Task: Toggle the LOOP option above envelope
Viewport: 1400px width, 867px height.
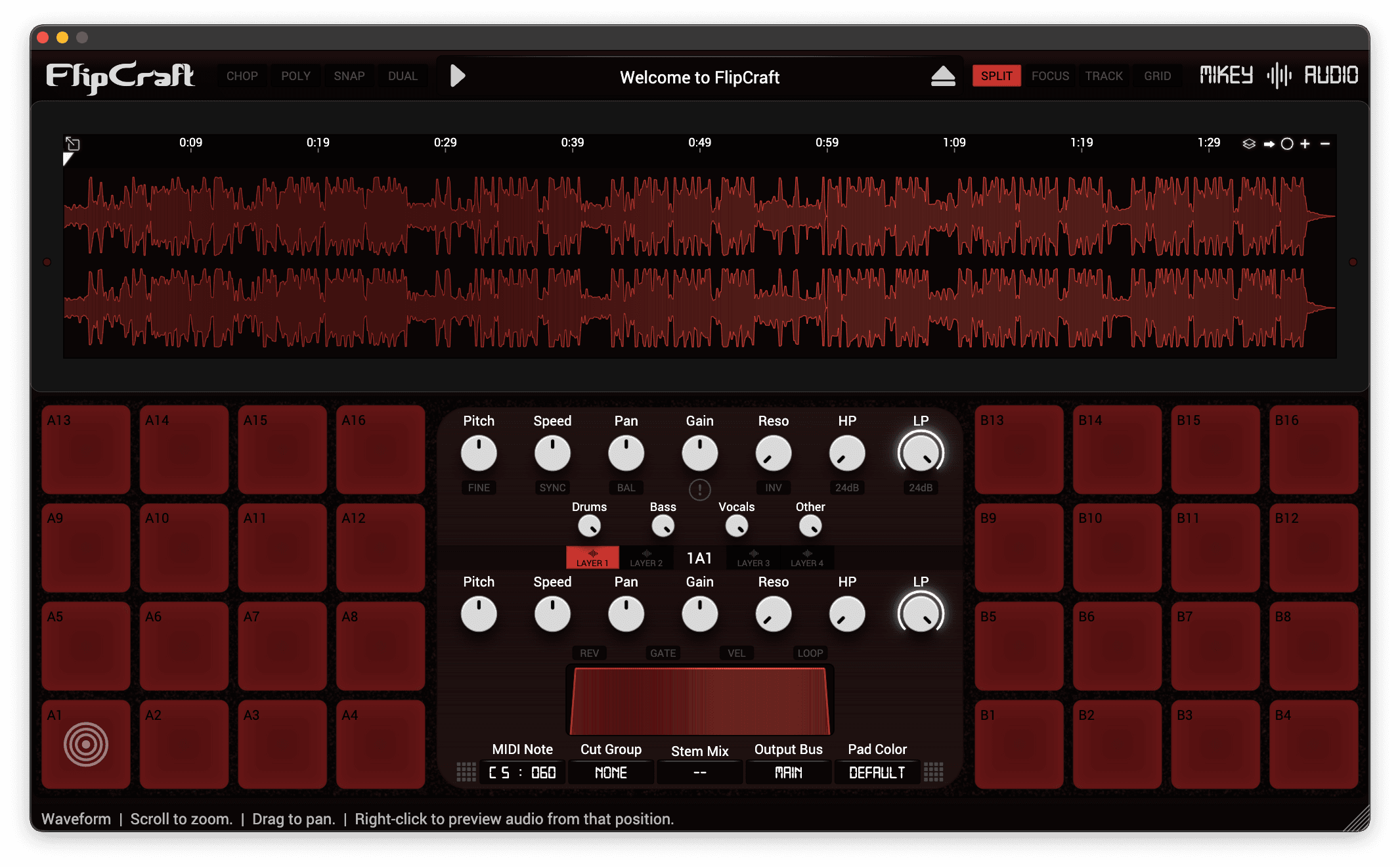Action: [x=810, y=653]
